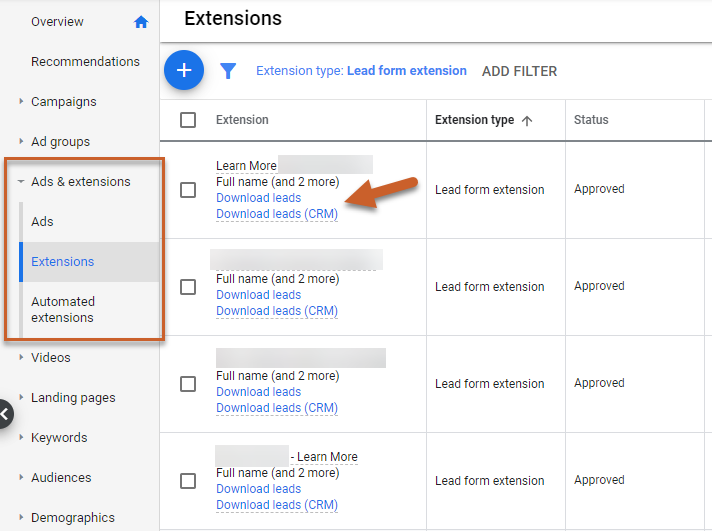Click the sidebar collapse arrow button
This screenshot has width=712, height=531.
[5, 413]
